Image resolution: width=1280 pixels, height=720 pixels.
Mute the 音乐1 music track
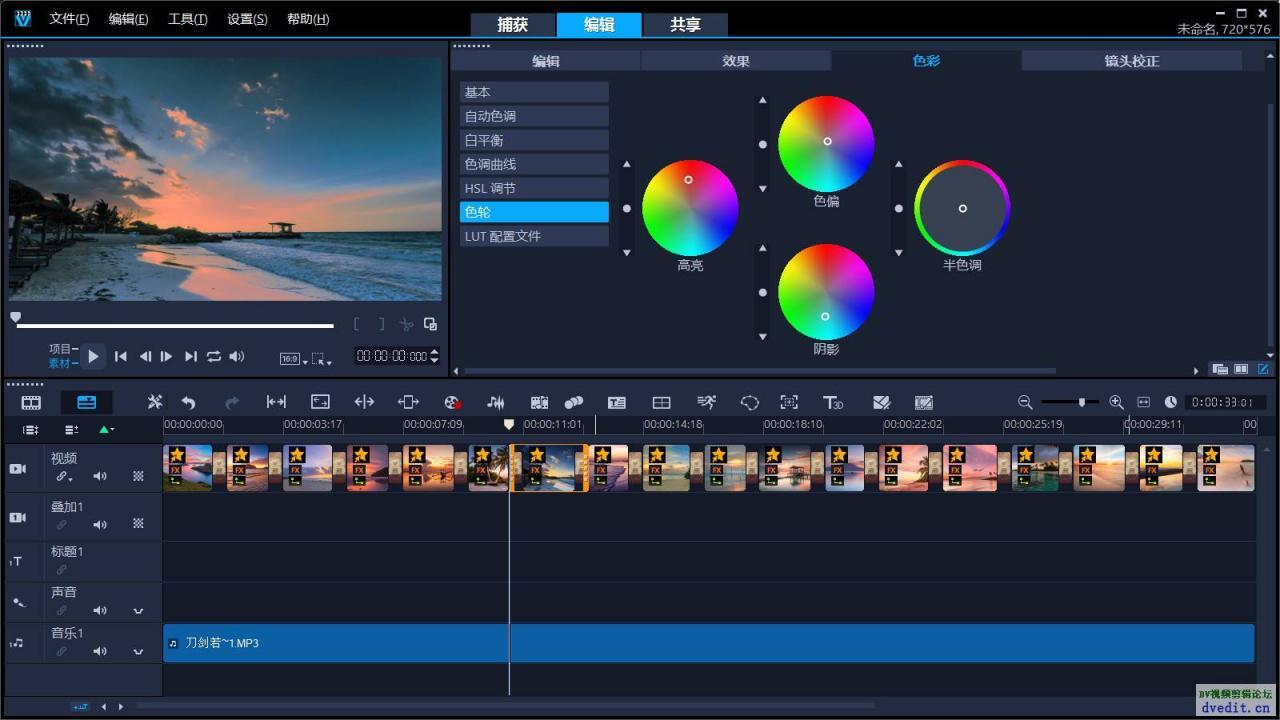(100, 651)
